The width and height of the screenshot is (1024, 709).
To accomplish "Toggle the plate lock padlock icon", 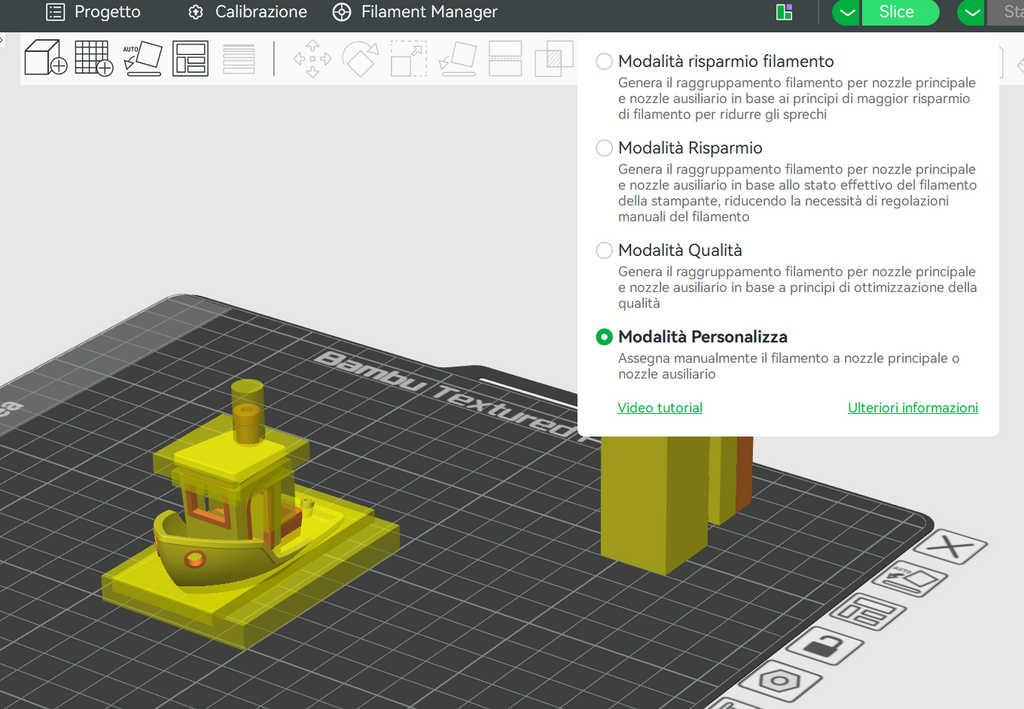I will point(825,646).
